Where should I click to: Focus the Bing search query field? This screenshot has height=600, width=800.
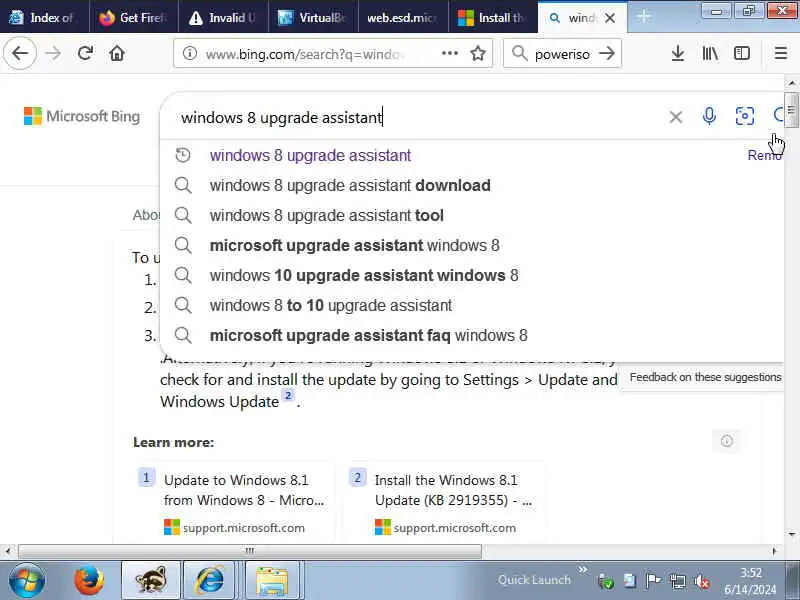point(418,117)
